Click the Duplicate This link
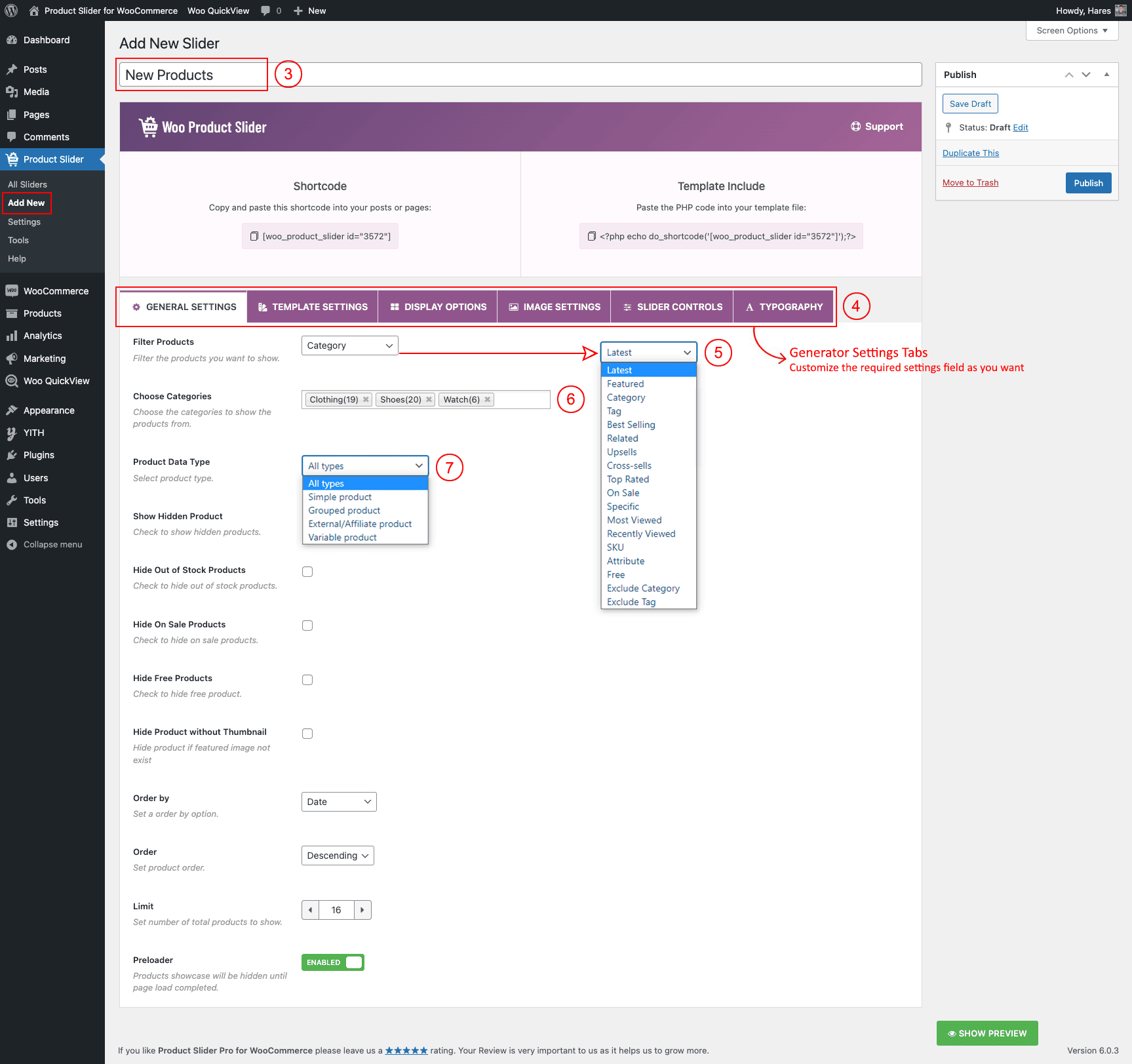The width and height of the screenshot is (1132, 1064). (971, 153)
